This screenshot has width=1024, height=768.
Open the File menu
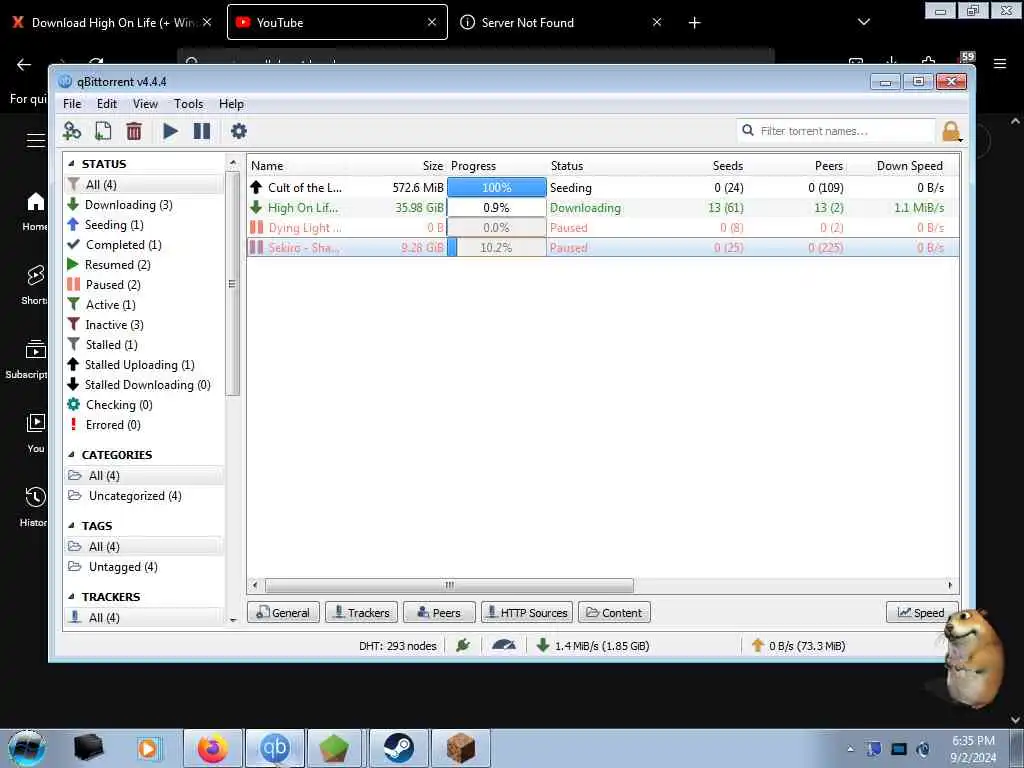[x=72, y=104]
